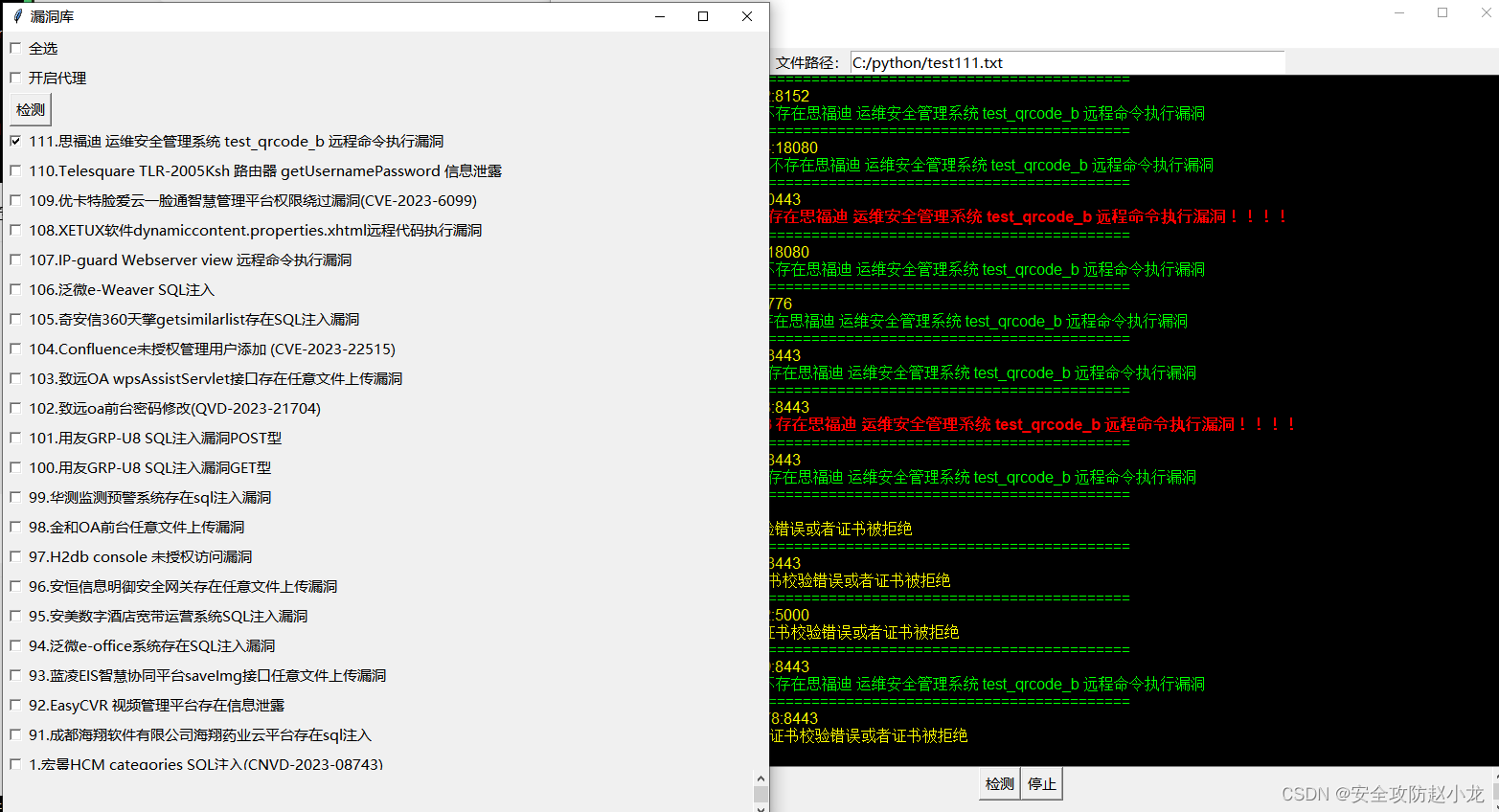
Task: Click the :8152 output line
Action: [790, 96]
